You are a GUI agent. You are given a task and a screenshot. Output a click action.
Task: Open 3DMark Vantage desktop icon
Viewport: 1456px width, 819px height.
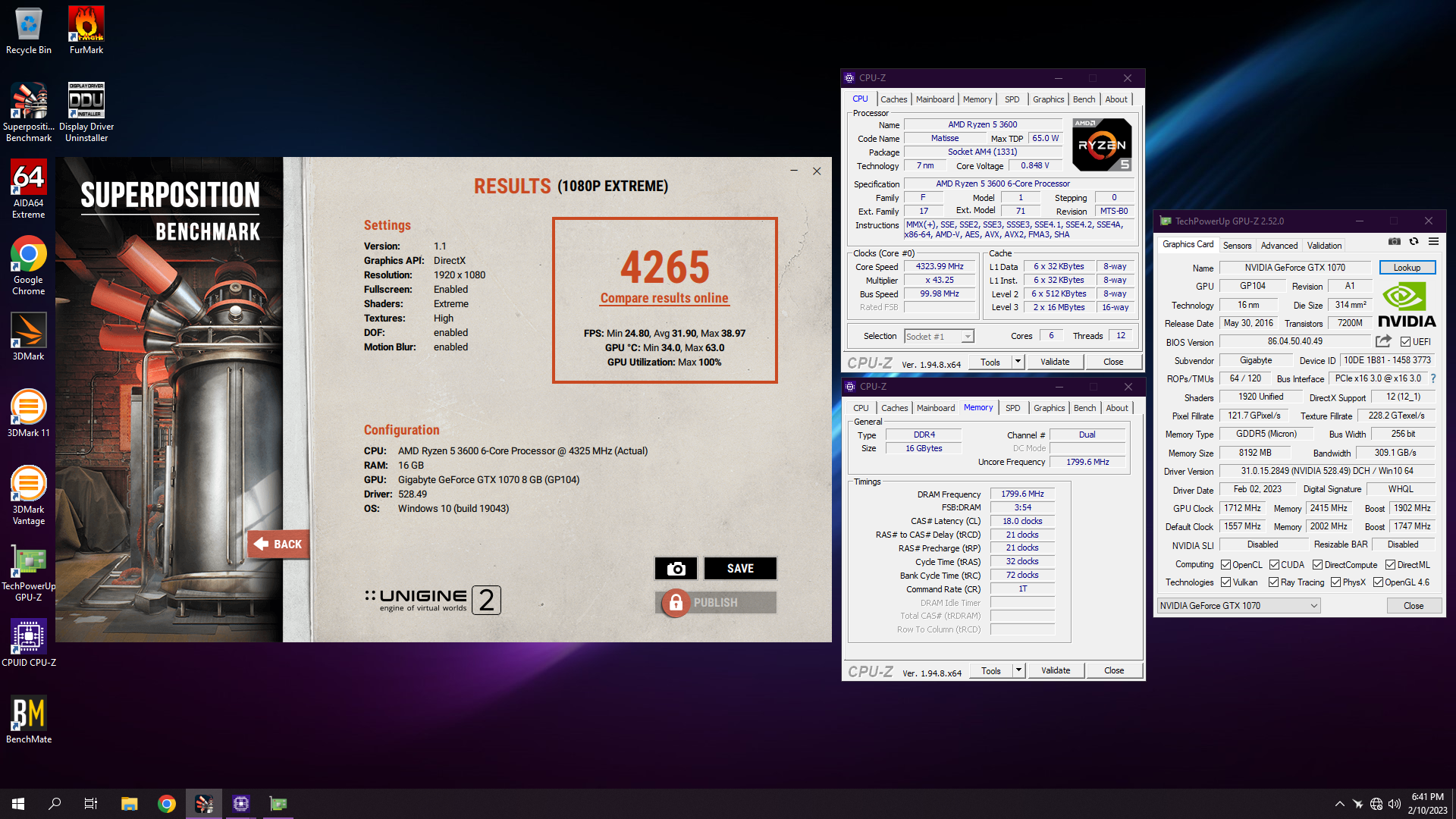tap(29, 495)
